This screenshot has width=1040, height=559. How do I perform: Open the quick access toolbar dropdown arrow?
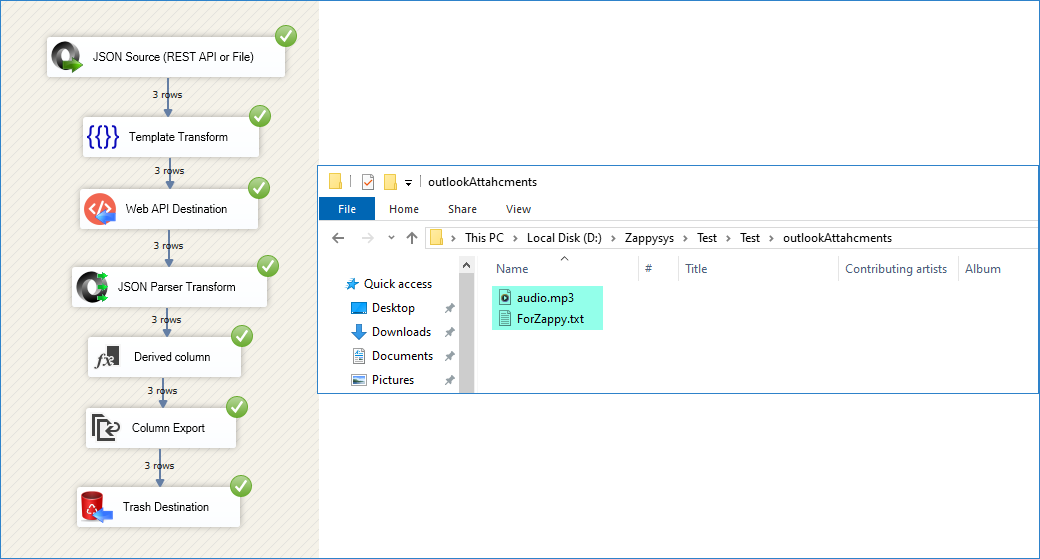coord(409,183)
